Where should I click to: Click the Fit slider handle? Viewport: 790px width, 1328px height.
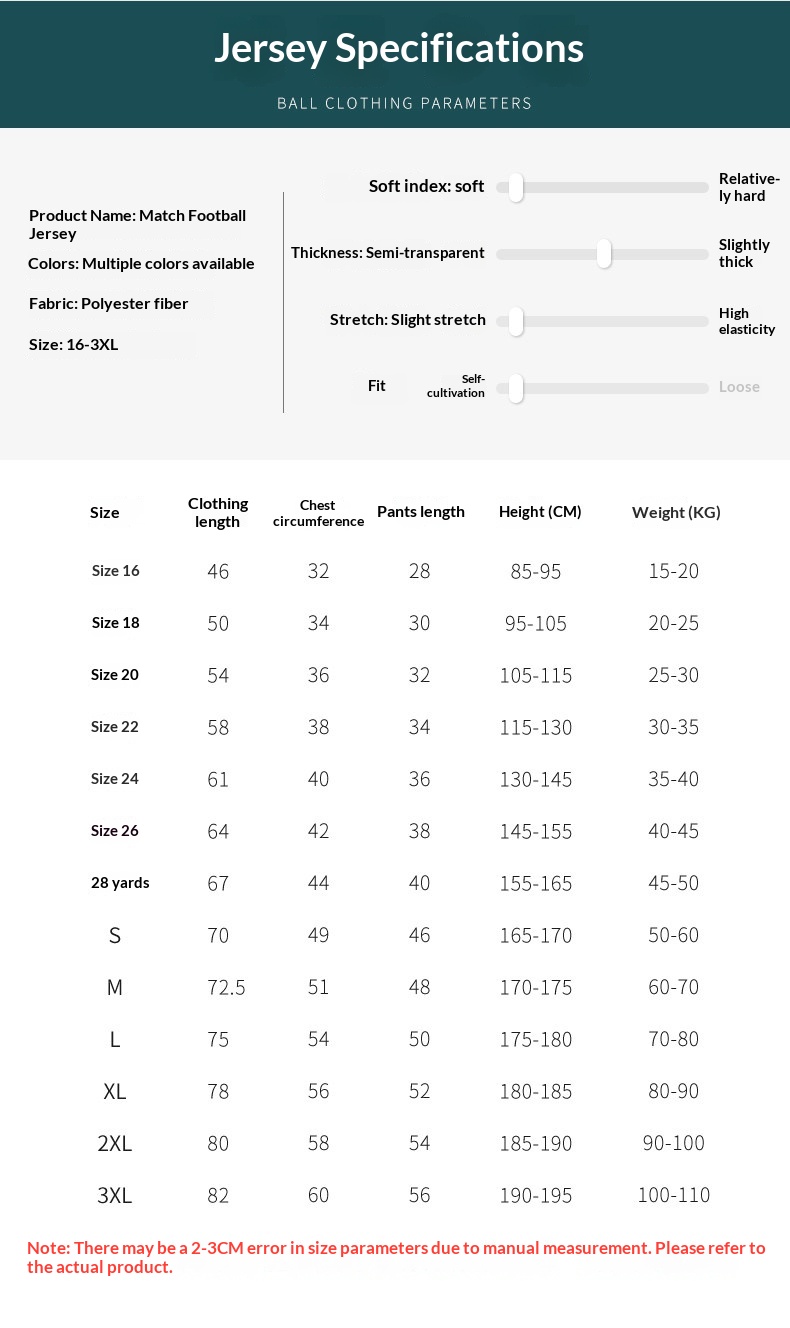click(x=516, y=388)
